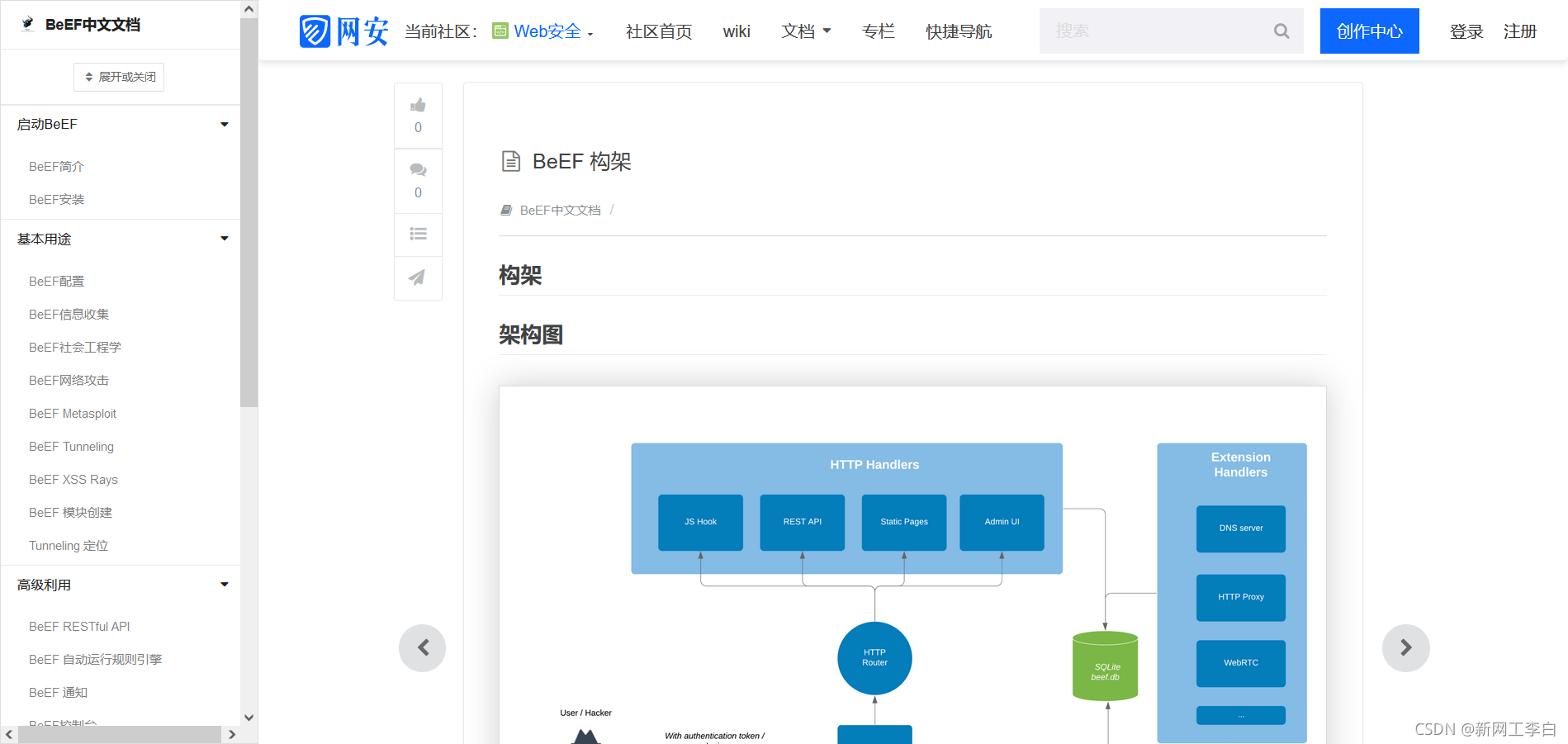Collapse the 基本用途 section

click(224, 239)
